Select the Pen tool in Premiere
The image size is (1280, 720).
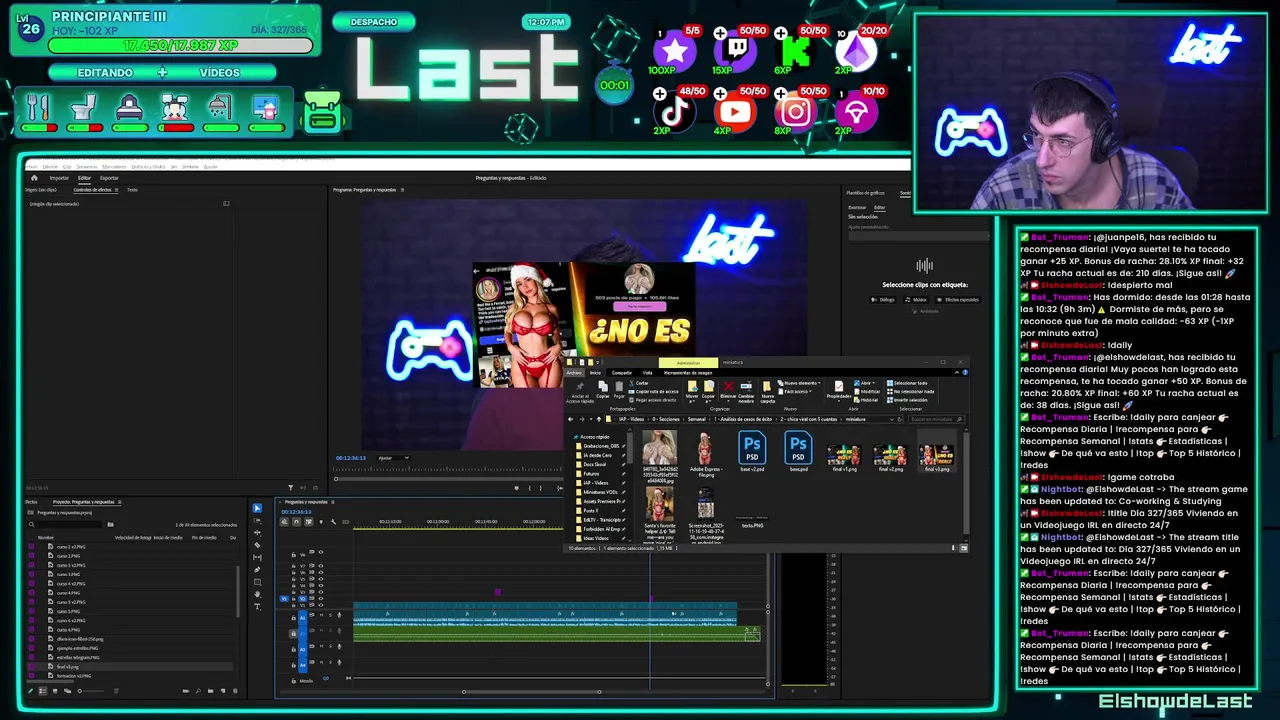[x=257, y=570]
